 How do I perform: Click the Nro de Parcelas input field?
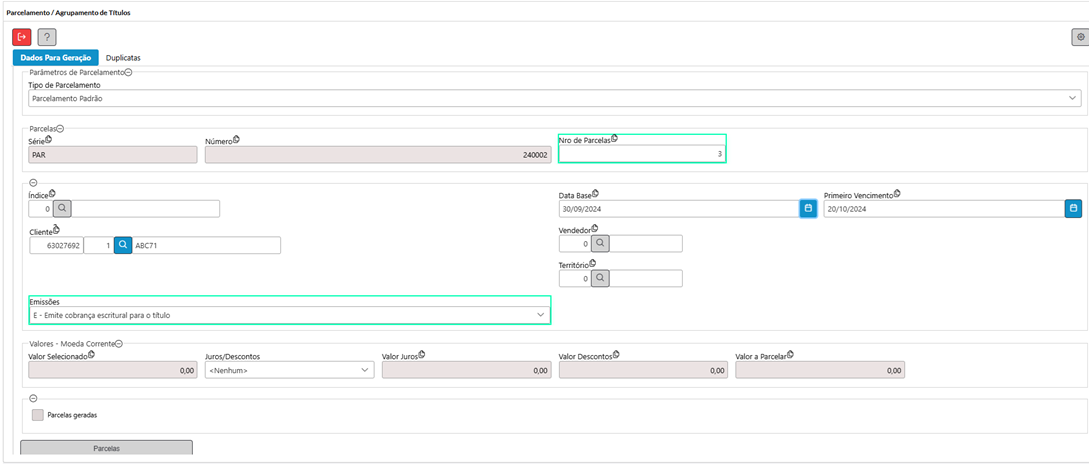pyautogui.click(x=642, y=153)
